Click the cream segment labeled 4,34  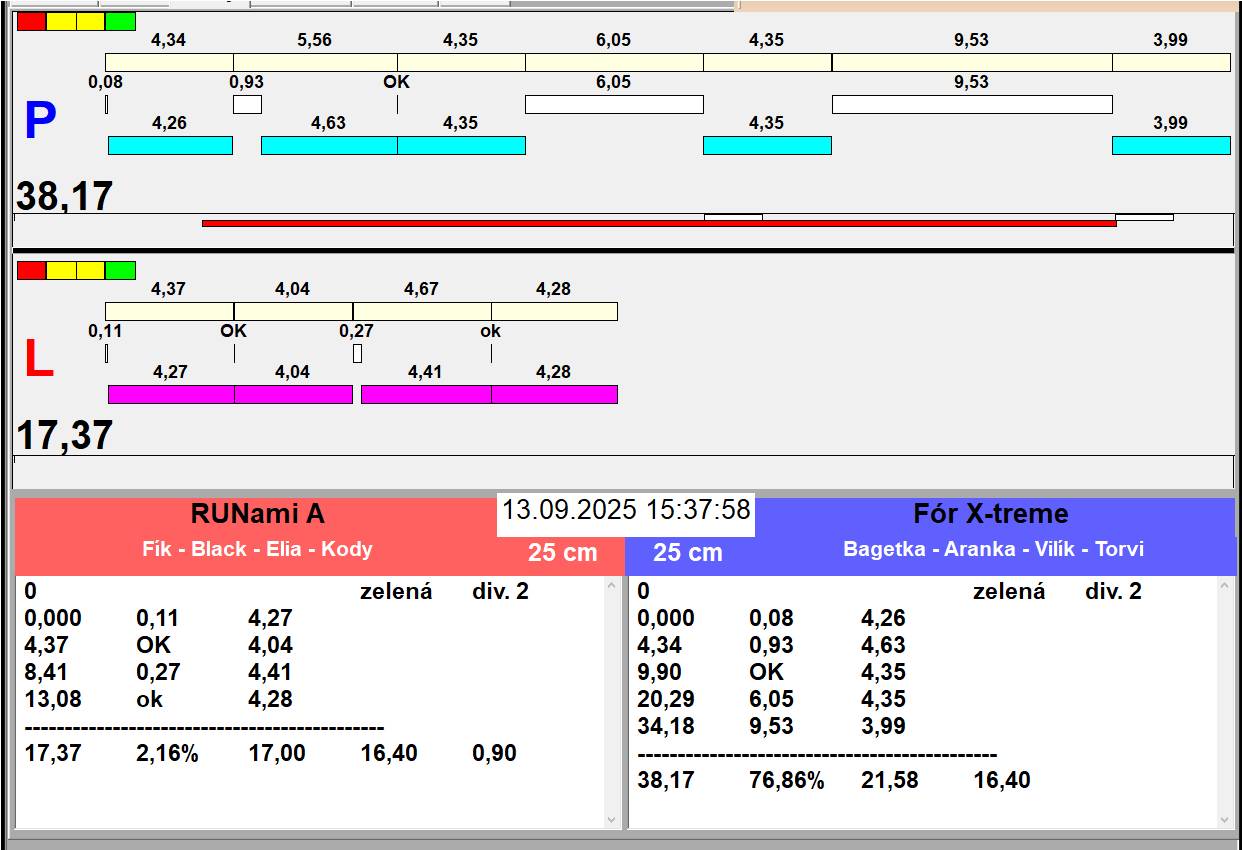[x=169, y=62]
